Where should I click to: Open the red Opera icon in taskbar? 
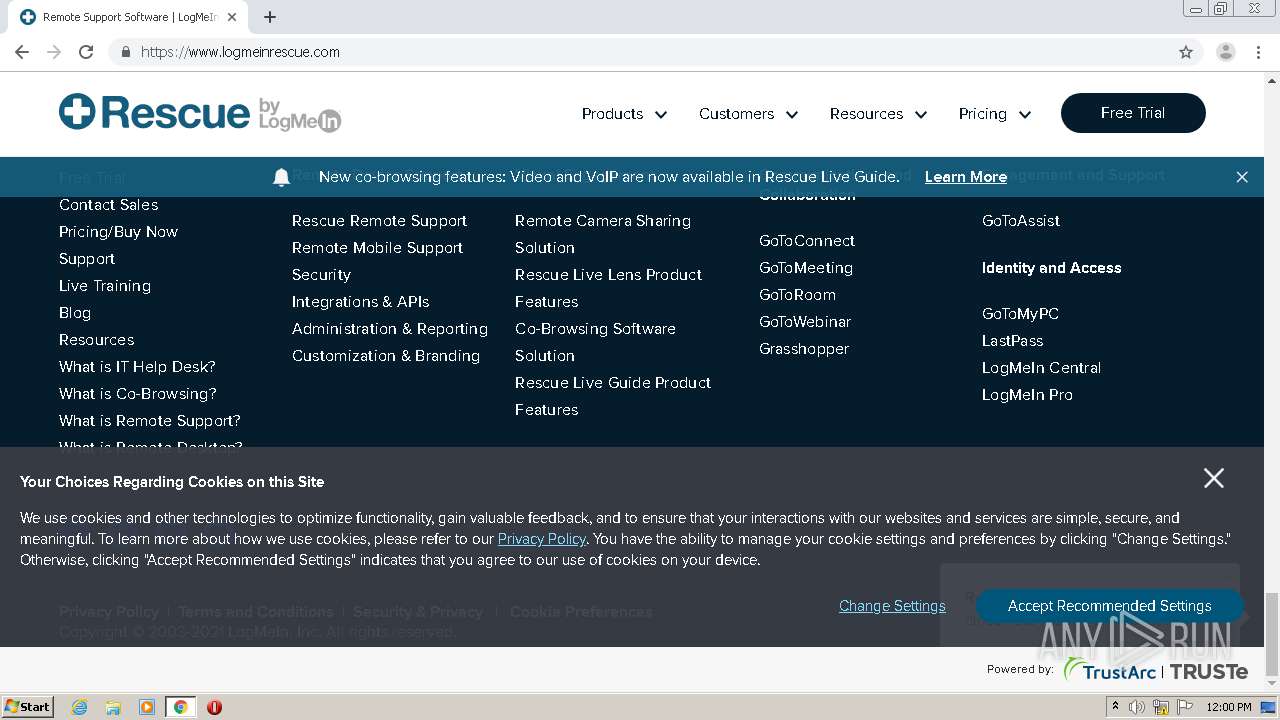(x=214, y=707)
